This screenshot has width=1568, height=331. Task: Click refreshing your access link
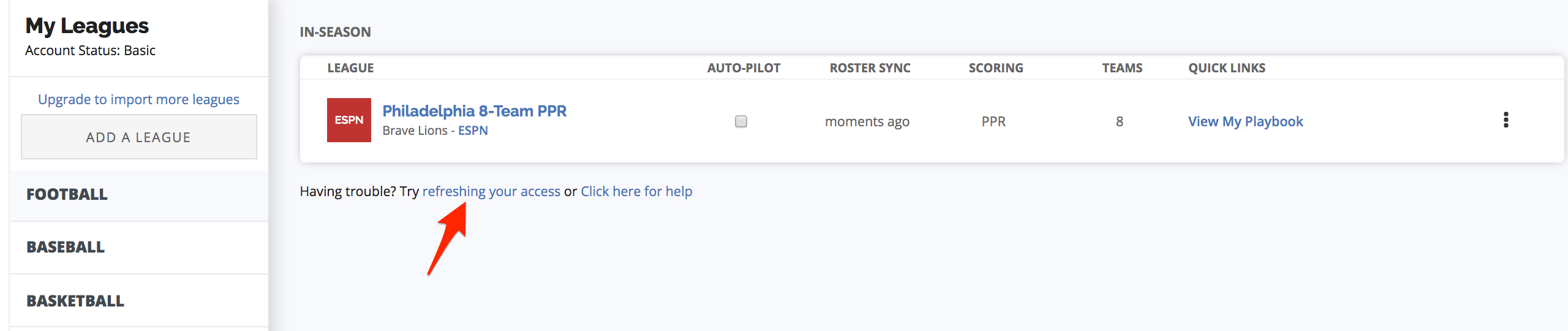491,191
